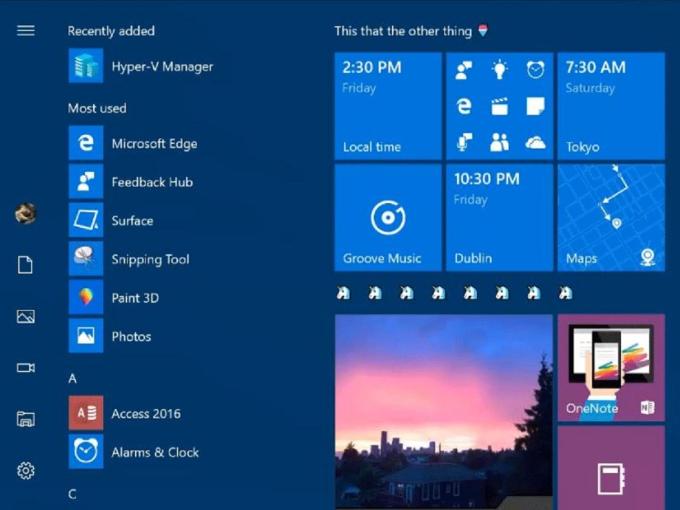The image size is (680, 510).
Task: Open the Local time clock tile
Action: coord(388,106)
